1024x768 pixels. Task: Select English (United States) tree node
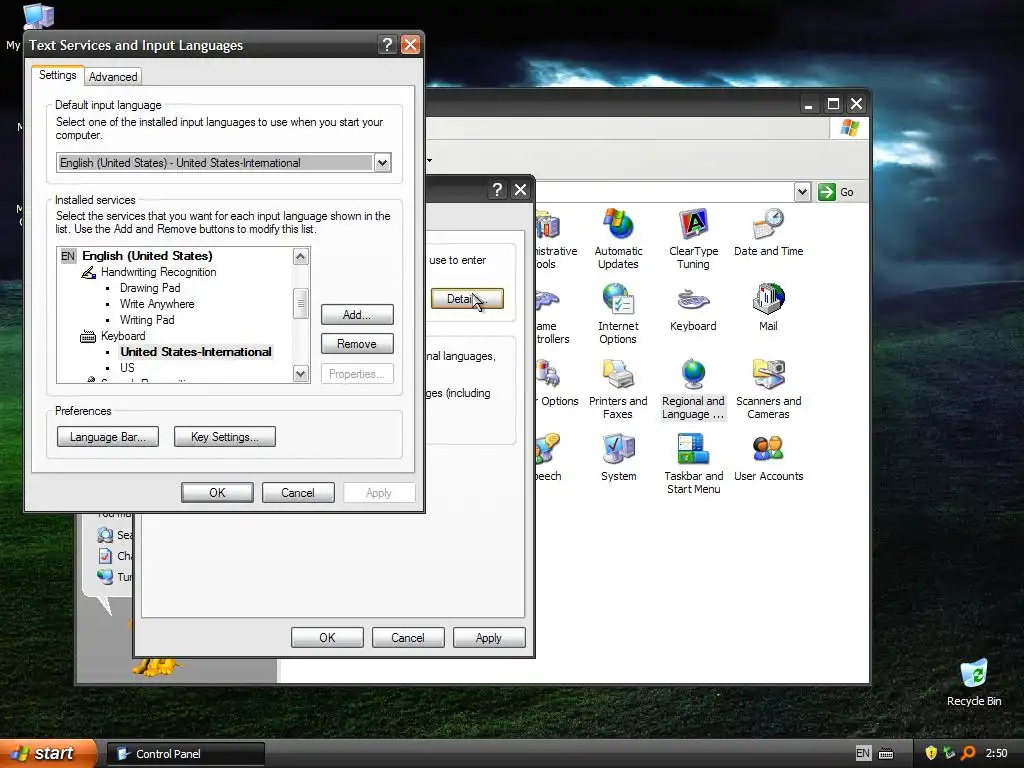click(147, 255)
